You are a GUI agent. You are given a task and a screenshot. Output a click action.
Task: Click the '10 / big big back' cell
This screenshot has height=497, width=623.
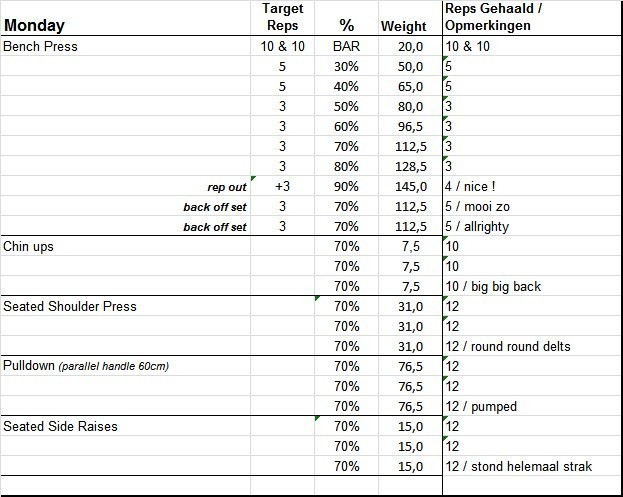click(493, 286)
